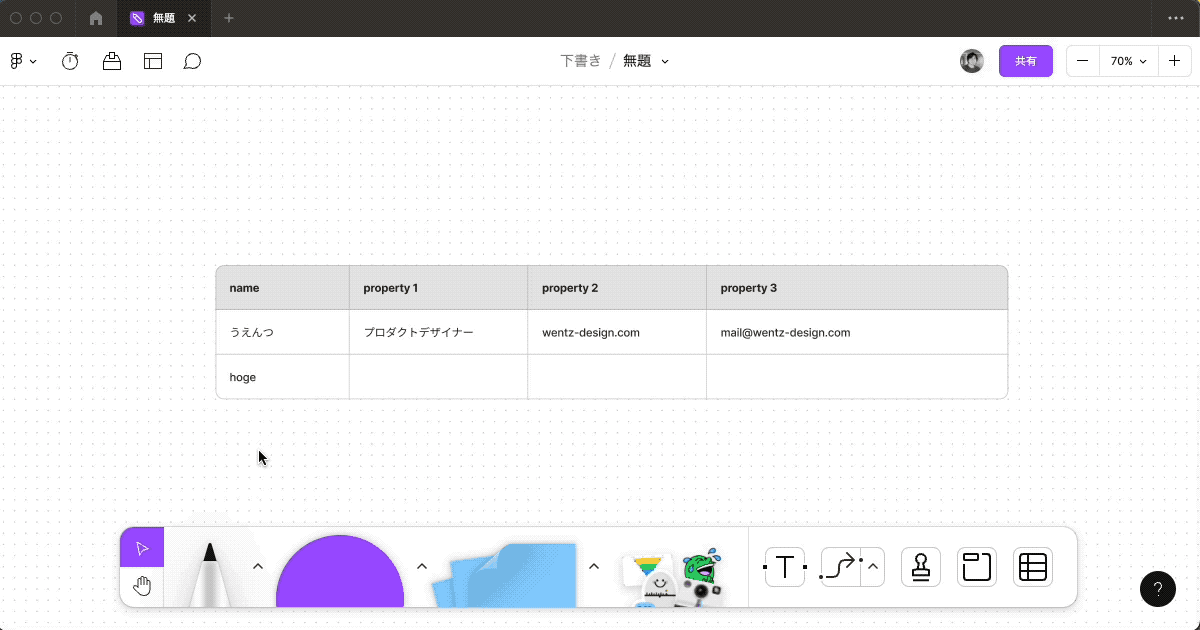
Task: Click the home icon tab
Action: (x=96, y=18)
